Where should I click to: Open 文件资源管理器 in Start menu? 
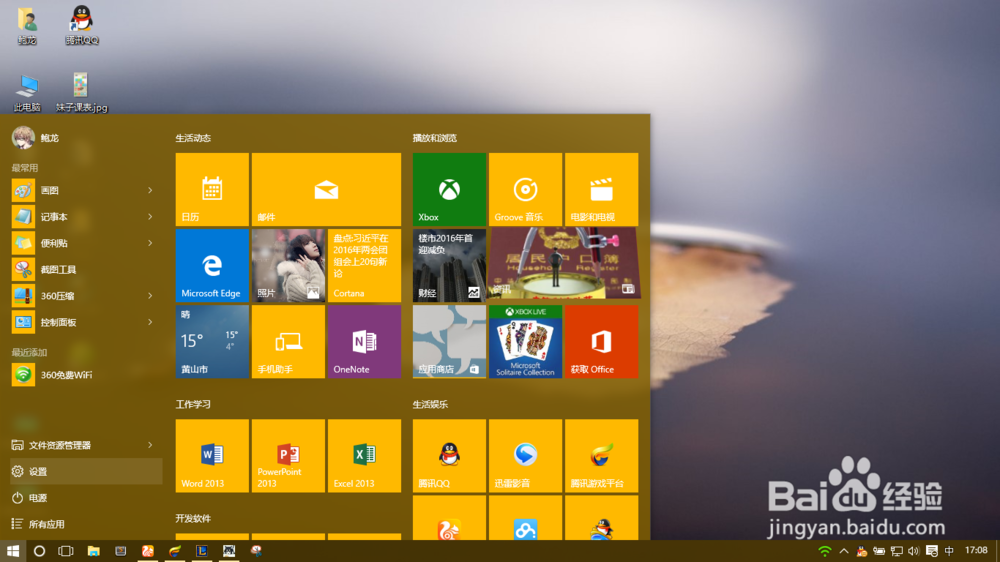pos(86,445)
